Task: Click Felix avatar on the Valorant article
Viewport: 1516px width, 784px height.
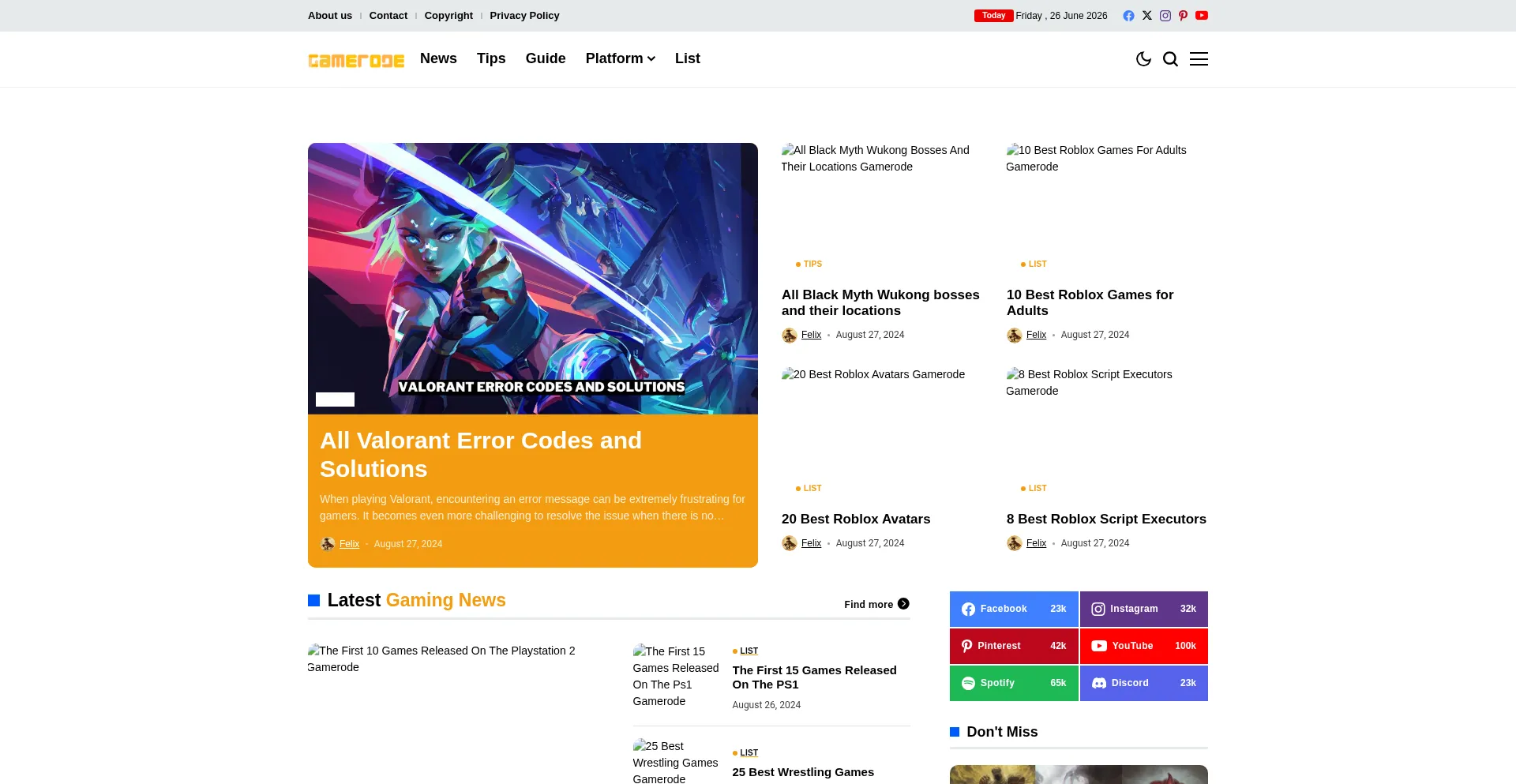Action: 328,544
